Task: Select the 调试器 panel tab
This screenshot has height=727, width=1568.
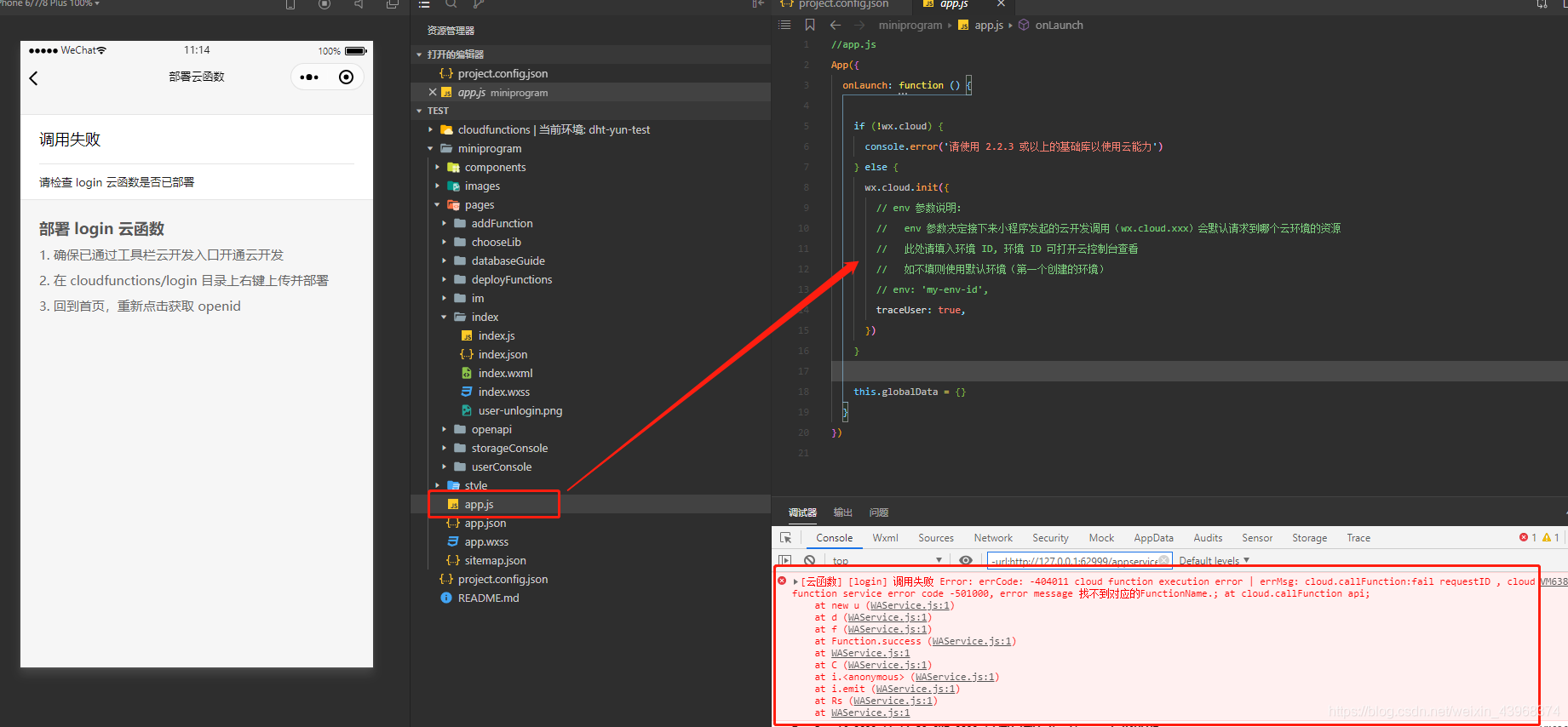Action: click(x=802, y=512)
